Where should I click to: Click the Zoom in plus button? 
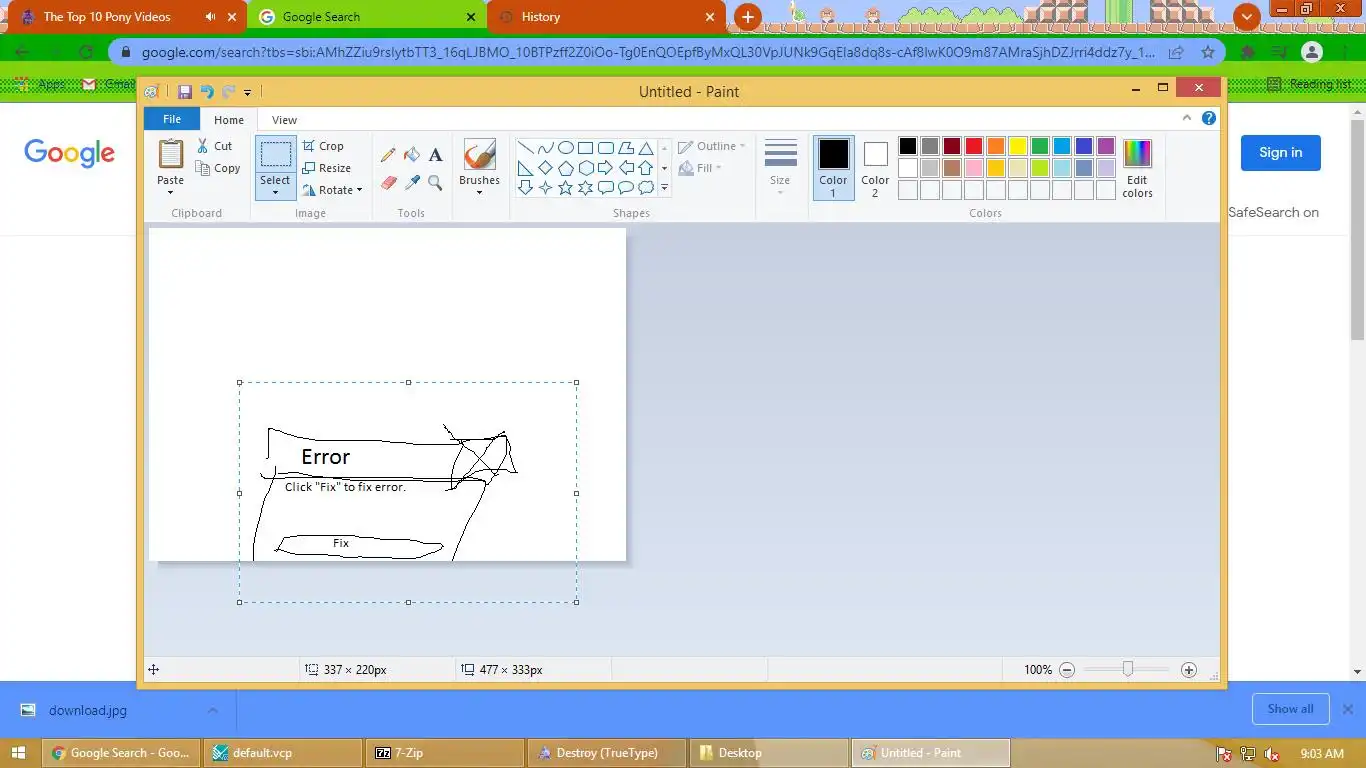coord(1188,670)
